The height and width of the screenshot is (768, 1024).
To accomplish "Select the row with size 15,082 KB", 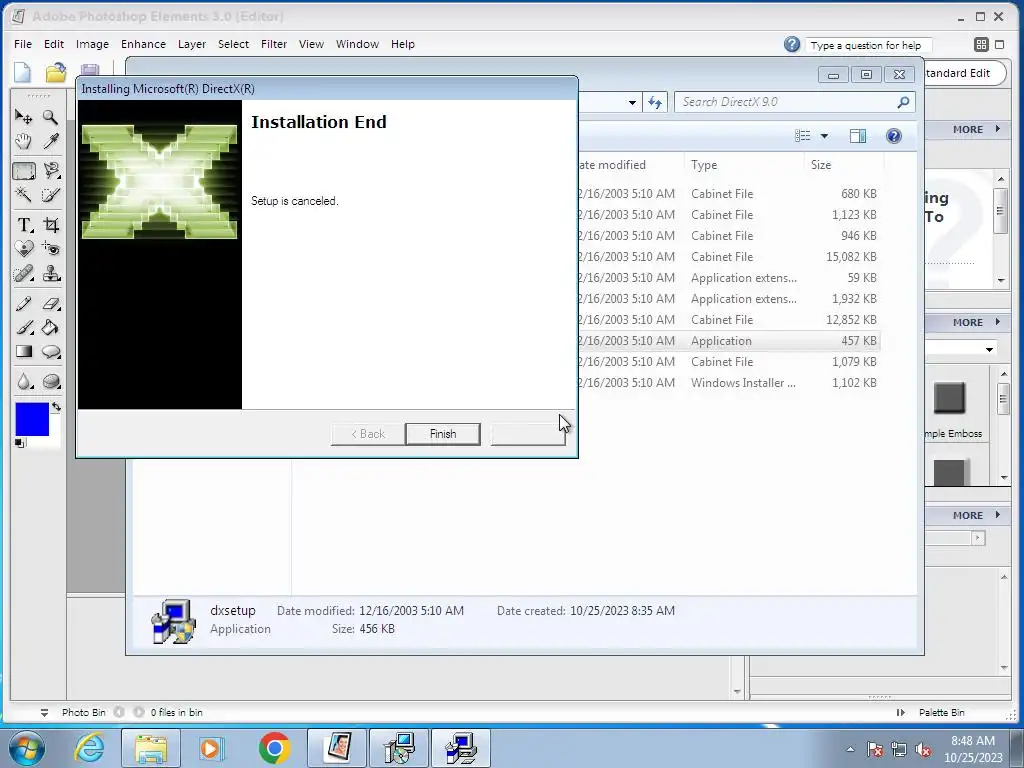I will tap(728, 257).
